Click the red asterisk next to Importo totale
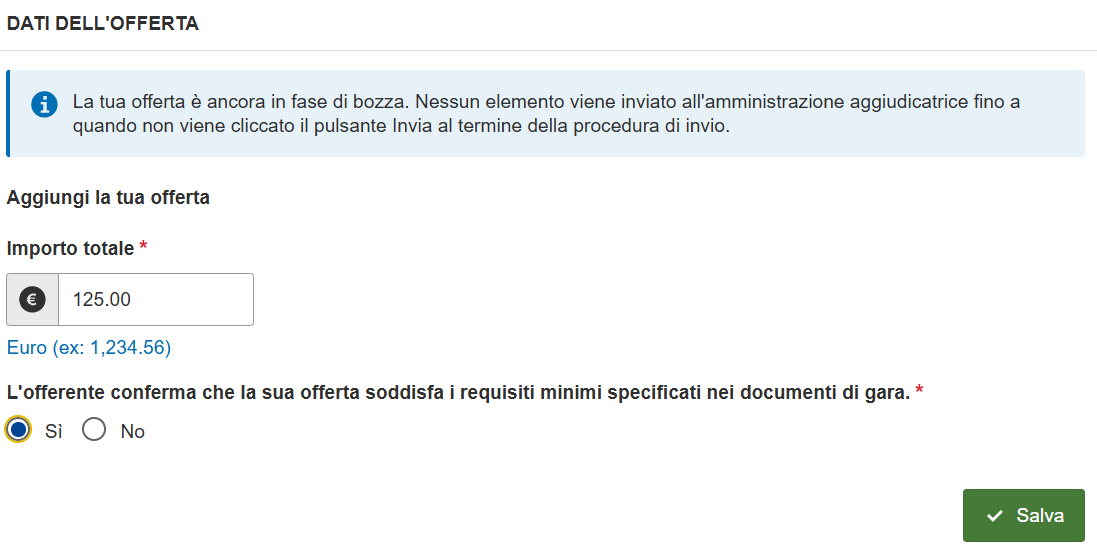The width and height of the screenshot is (1097, 554). (143, 246)
